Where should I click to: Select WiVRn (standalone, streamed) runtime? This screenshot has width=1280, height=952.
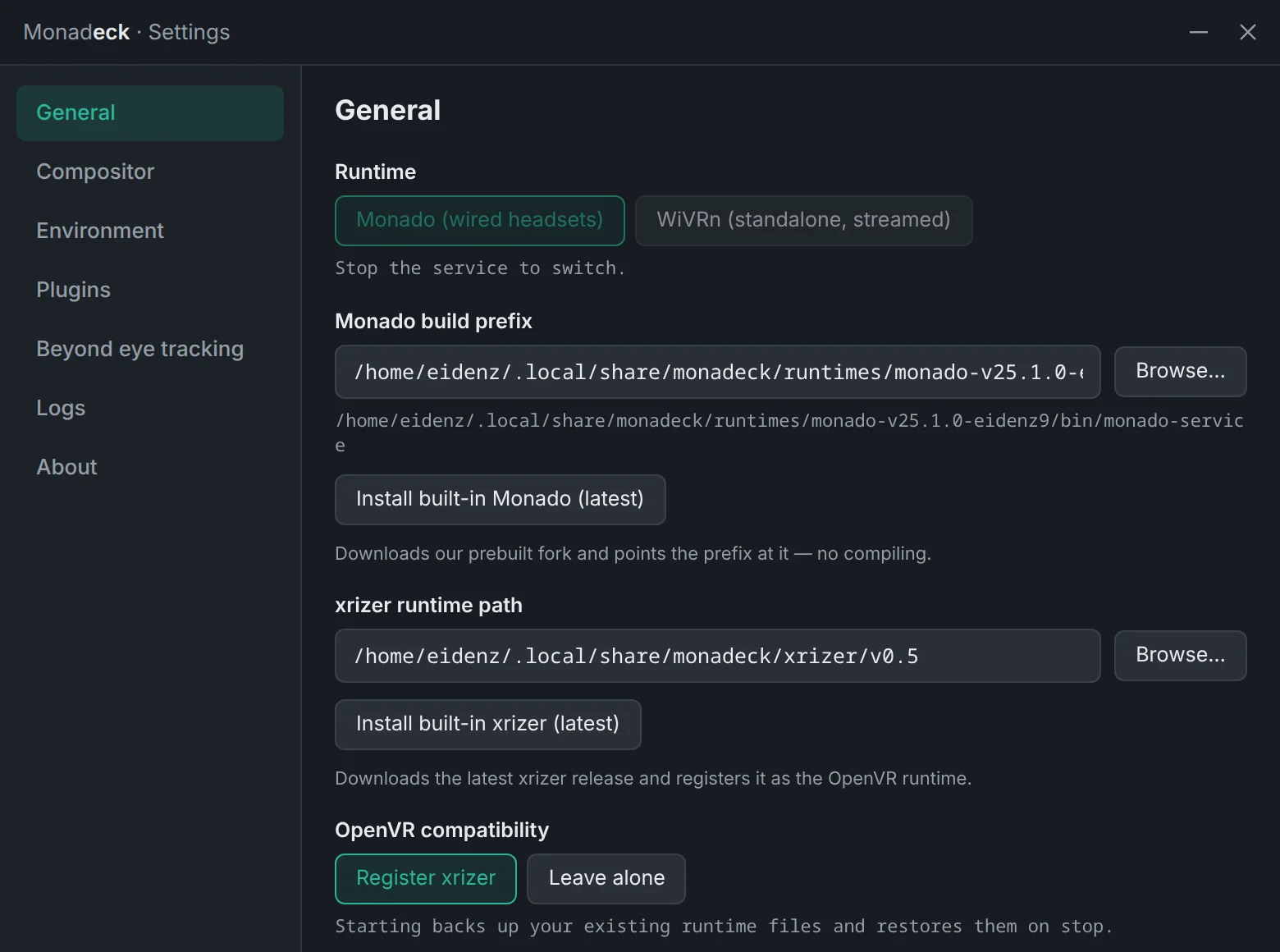tap(804, 221)
